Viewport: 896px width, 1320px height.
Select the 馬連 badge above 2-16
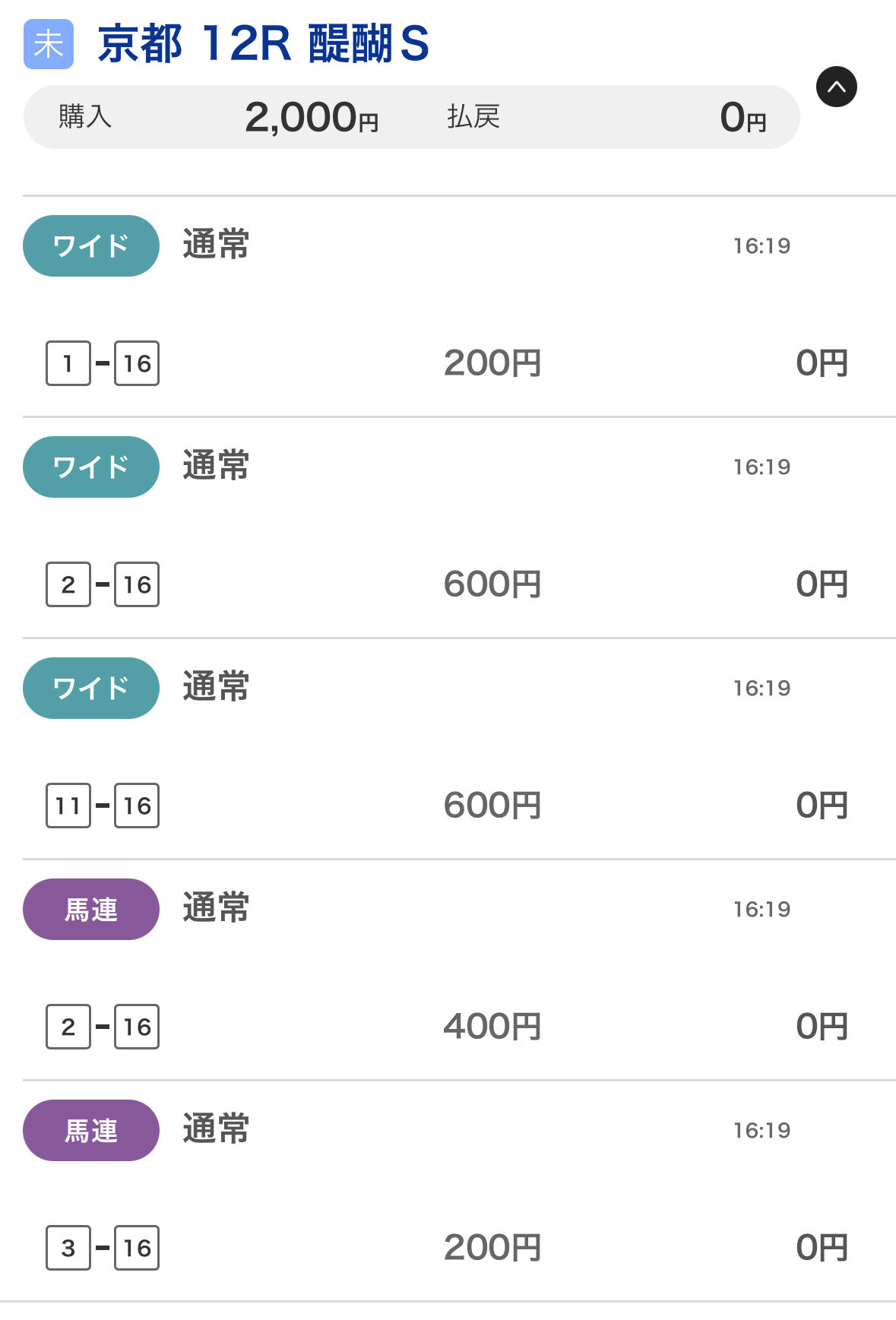pos(91,909)
